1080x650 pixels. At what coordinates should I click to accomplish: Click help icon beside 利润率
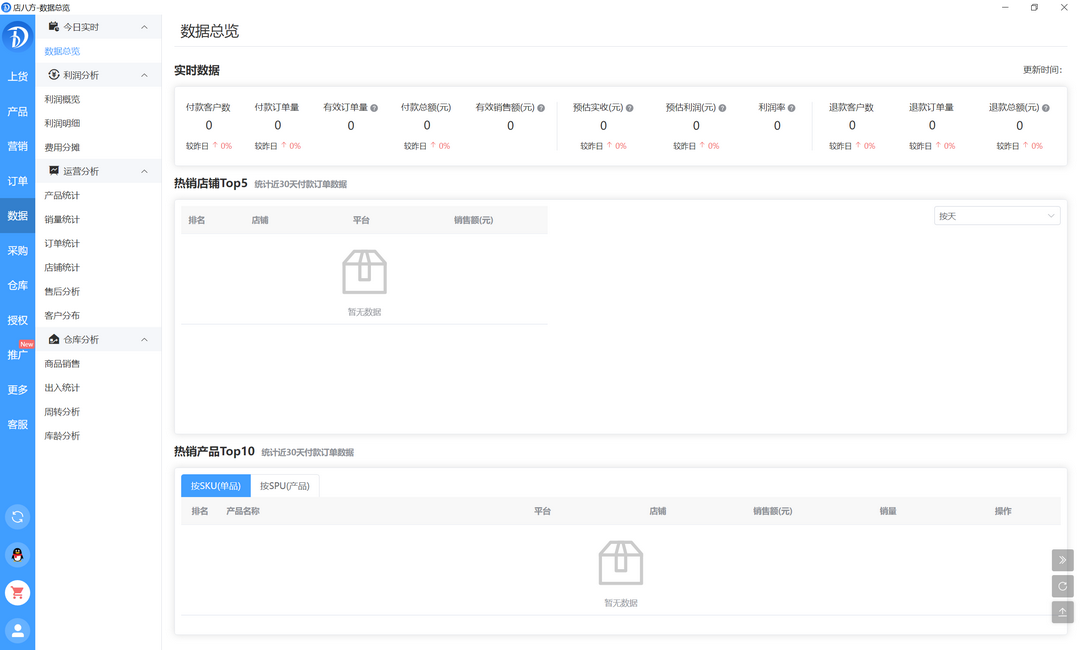click(x=791, y=108)
